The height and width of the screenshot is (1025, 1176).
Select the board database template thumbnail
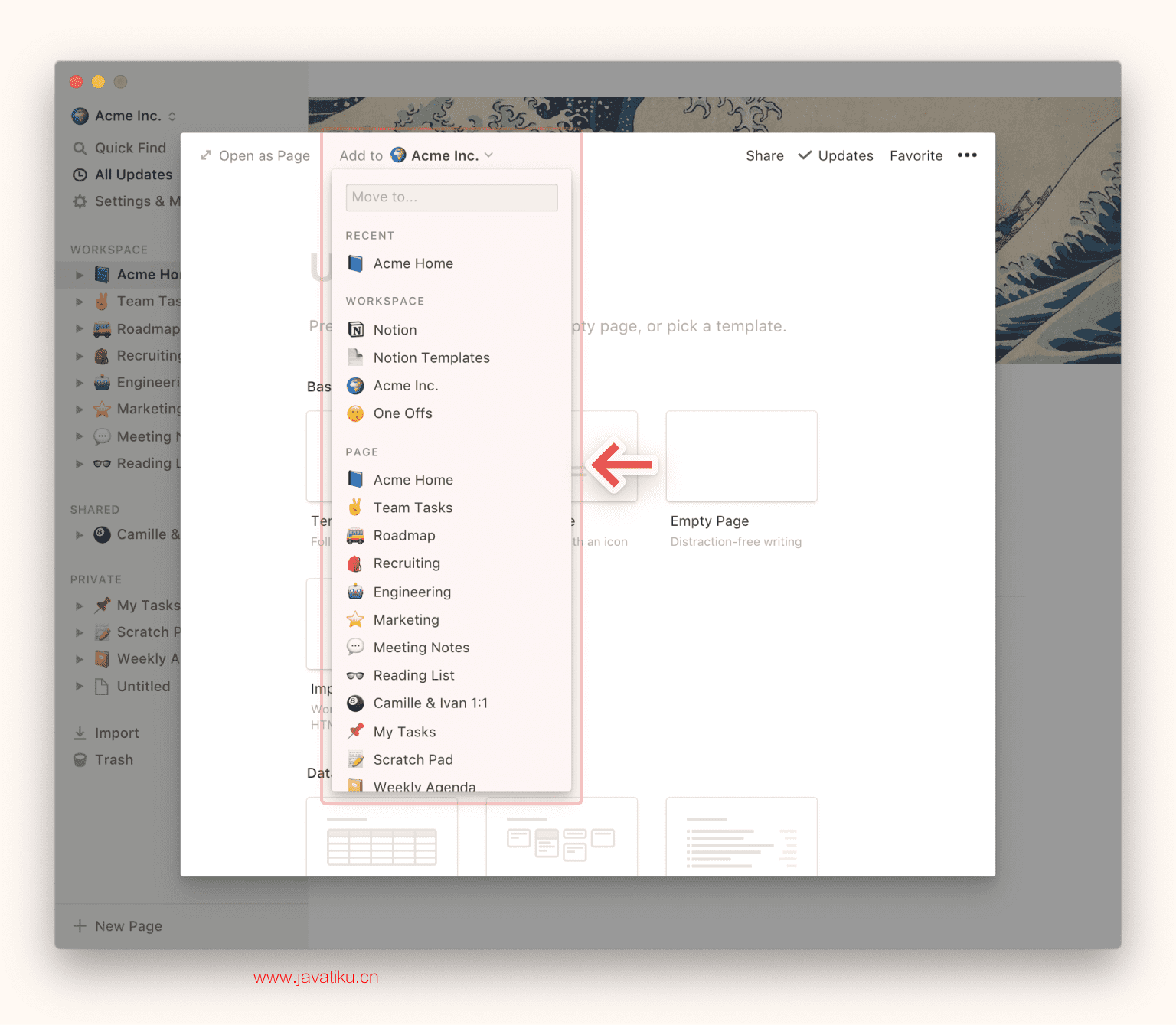click(561, 837)
